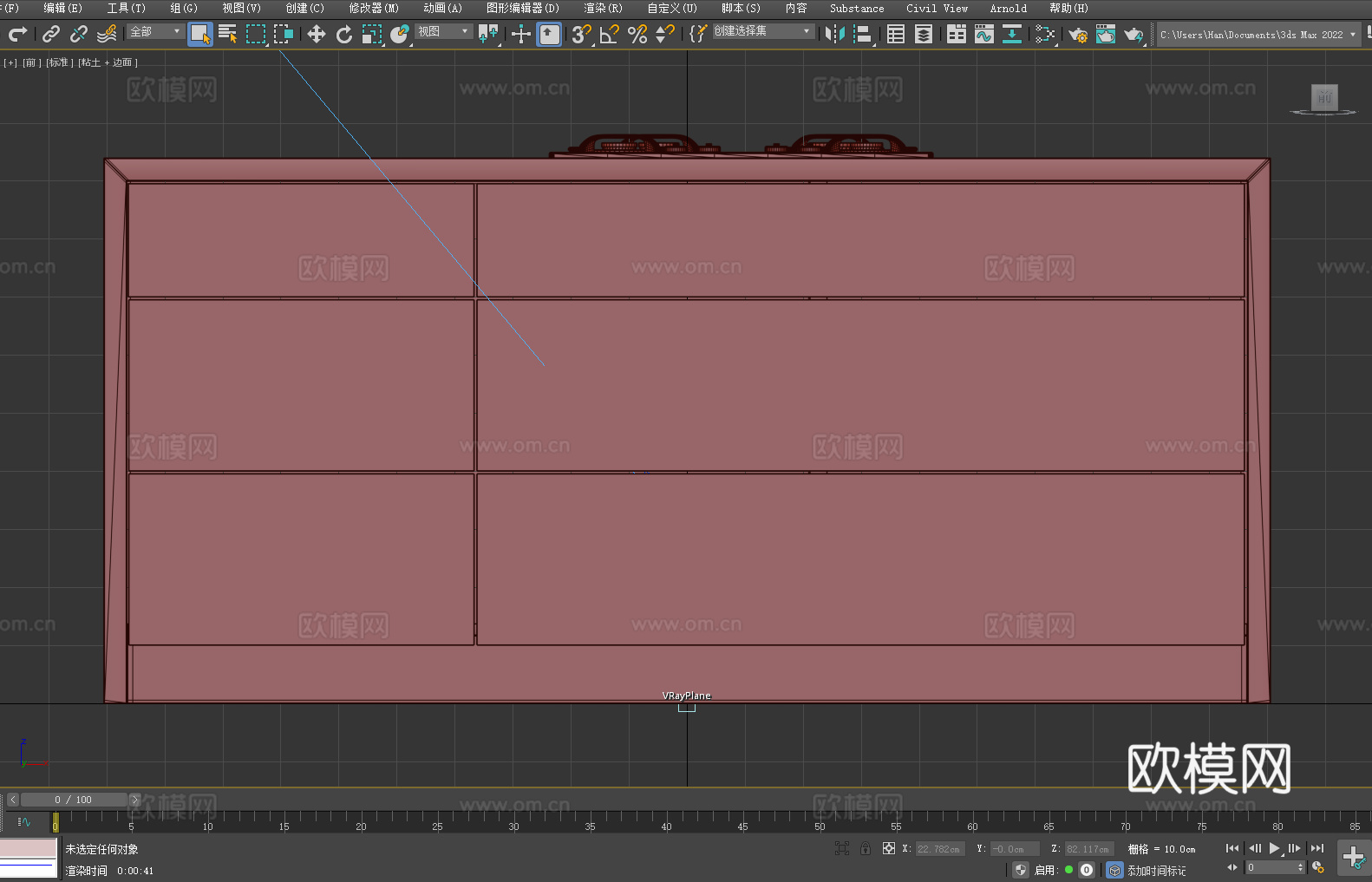Screen dimensions: 1372x882
Task: Toggle Angle Snap
Action: [609, 34]
